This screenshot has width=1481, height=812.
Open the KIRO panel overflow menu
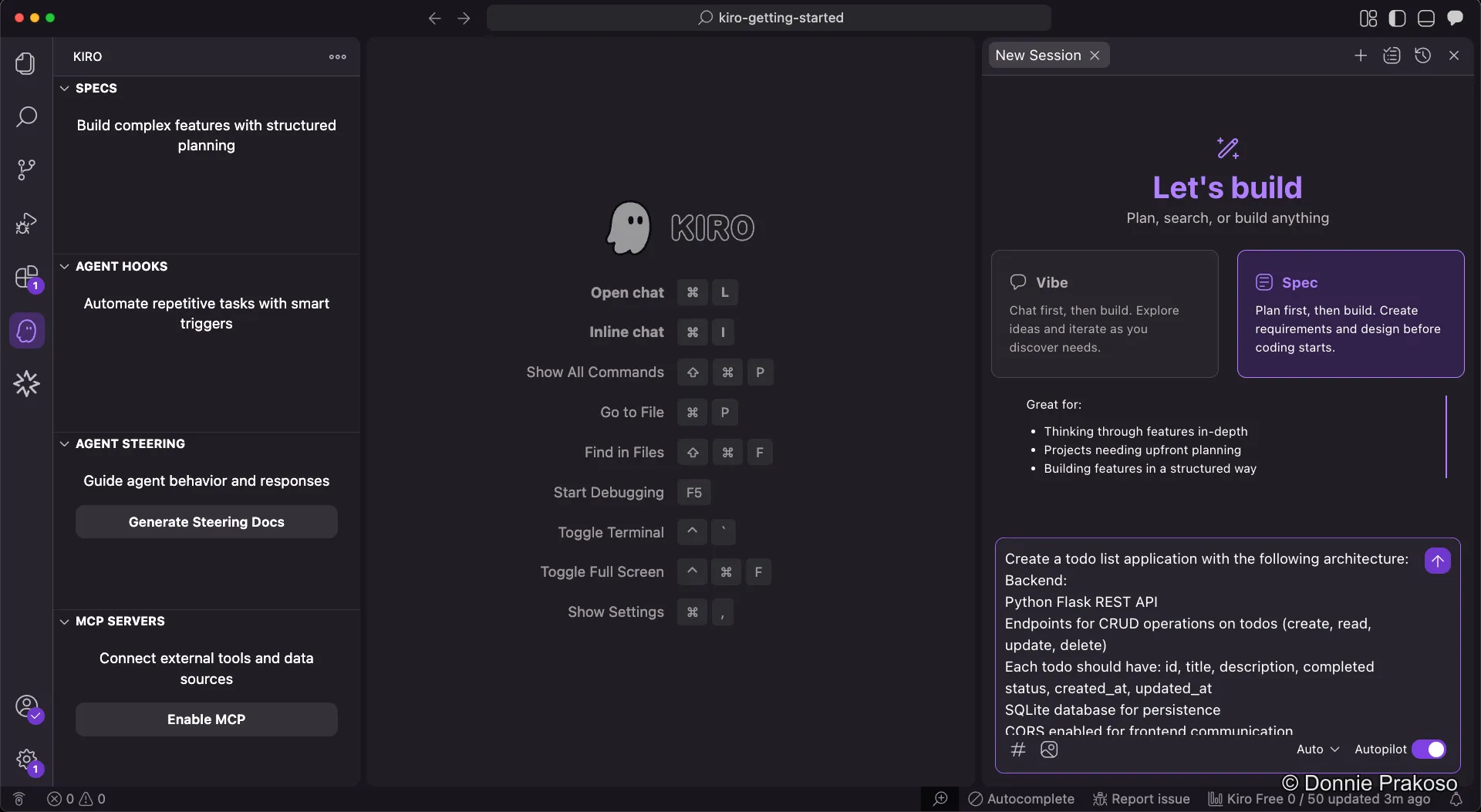pos(337,56)
